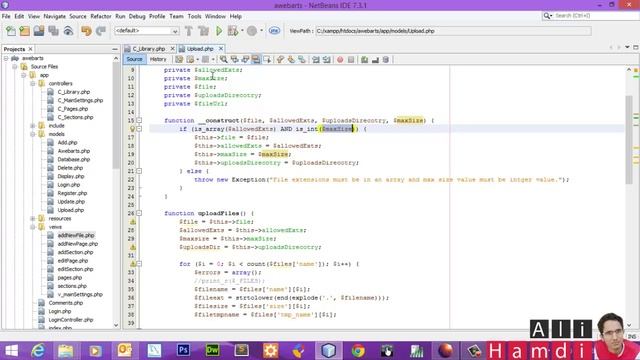Click the Clean and Build icon
The height and width of the screenshot is (360, 640).
[x=203, y=31]
